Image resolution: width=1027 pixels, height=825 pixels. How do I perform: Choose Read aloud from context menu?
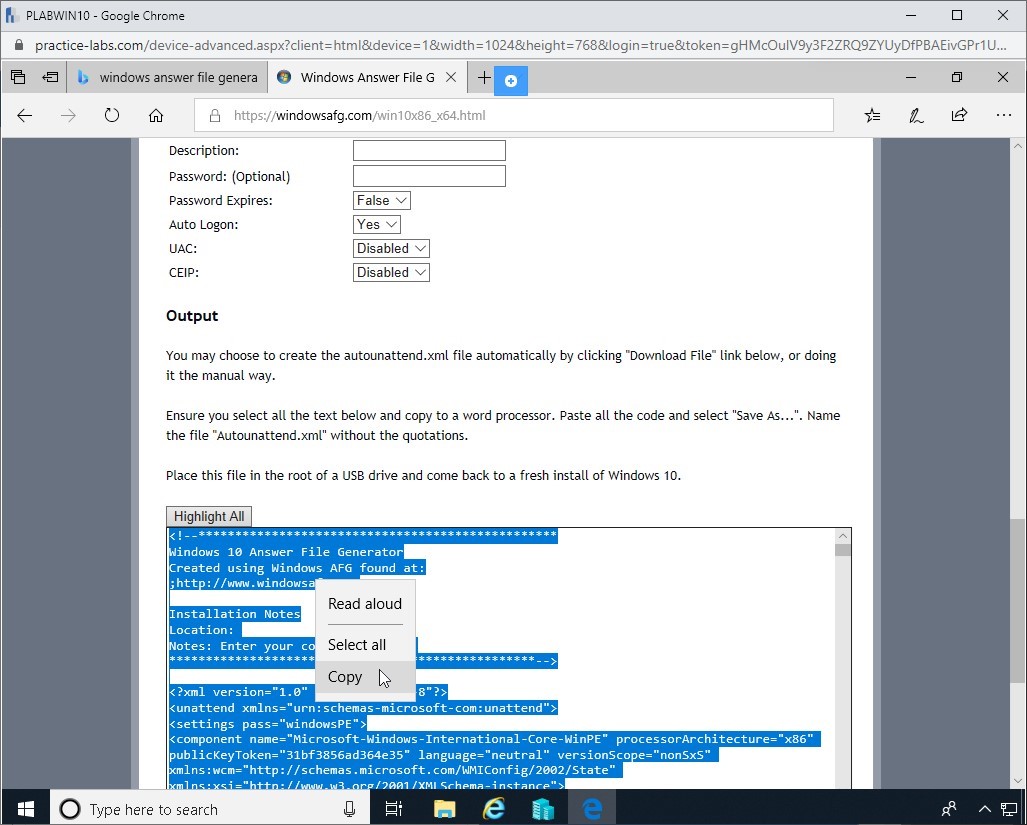pos(365,604)
